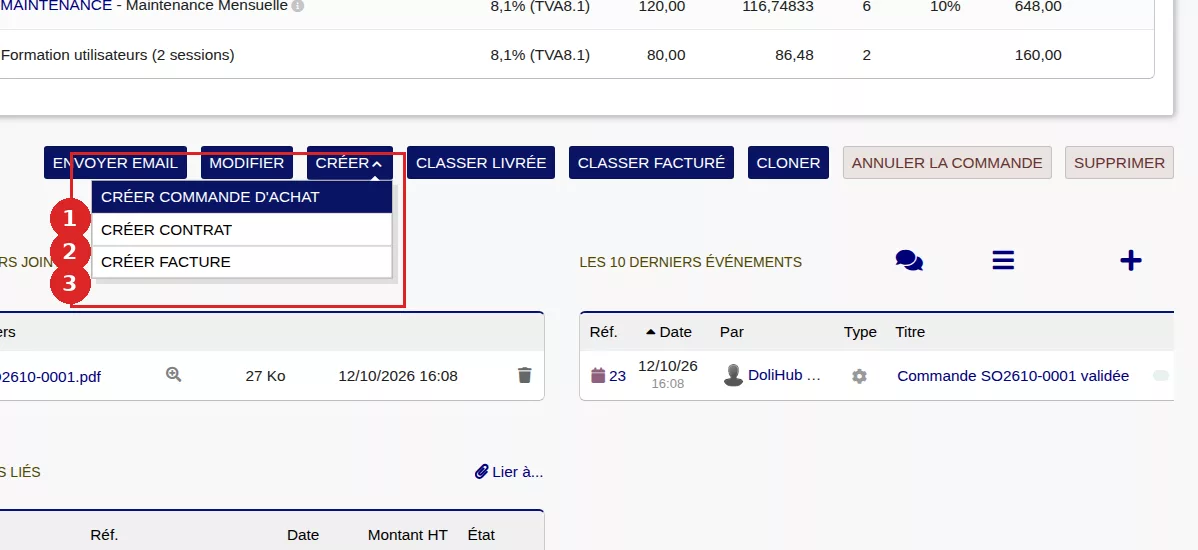Click the Supprimer button
1198x550 pixels.
point(1119,163)
